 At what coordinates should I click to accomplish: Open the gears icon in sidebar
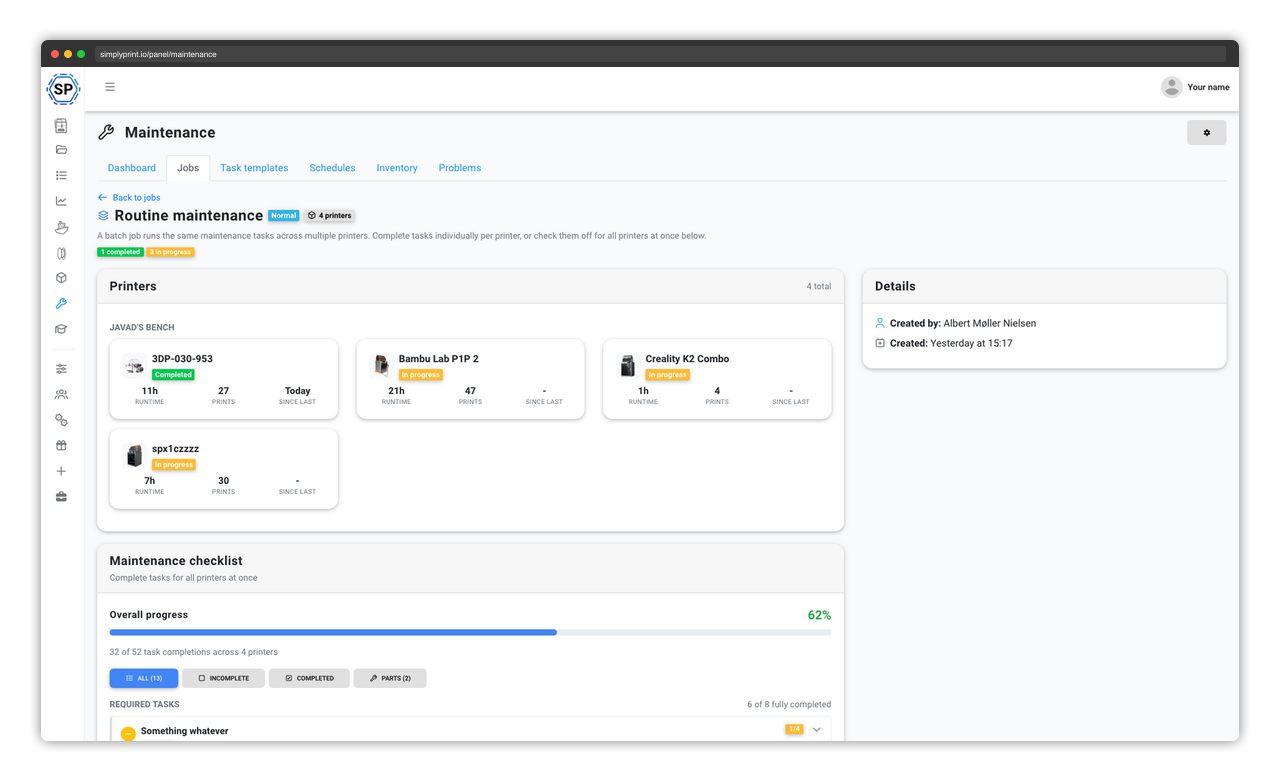coord(61,420)
